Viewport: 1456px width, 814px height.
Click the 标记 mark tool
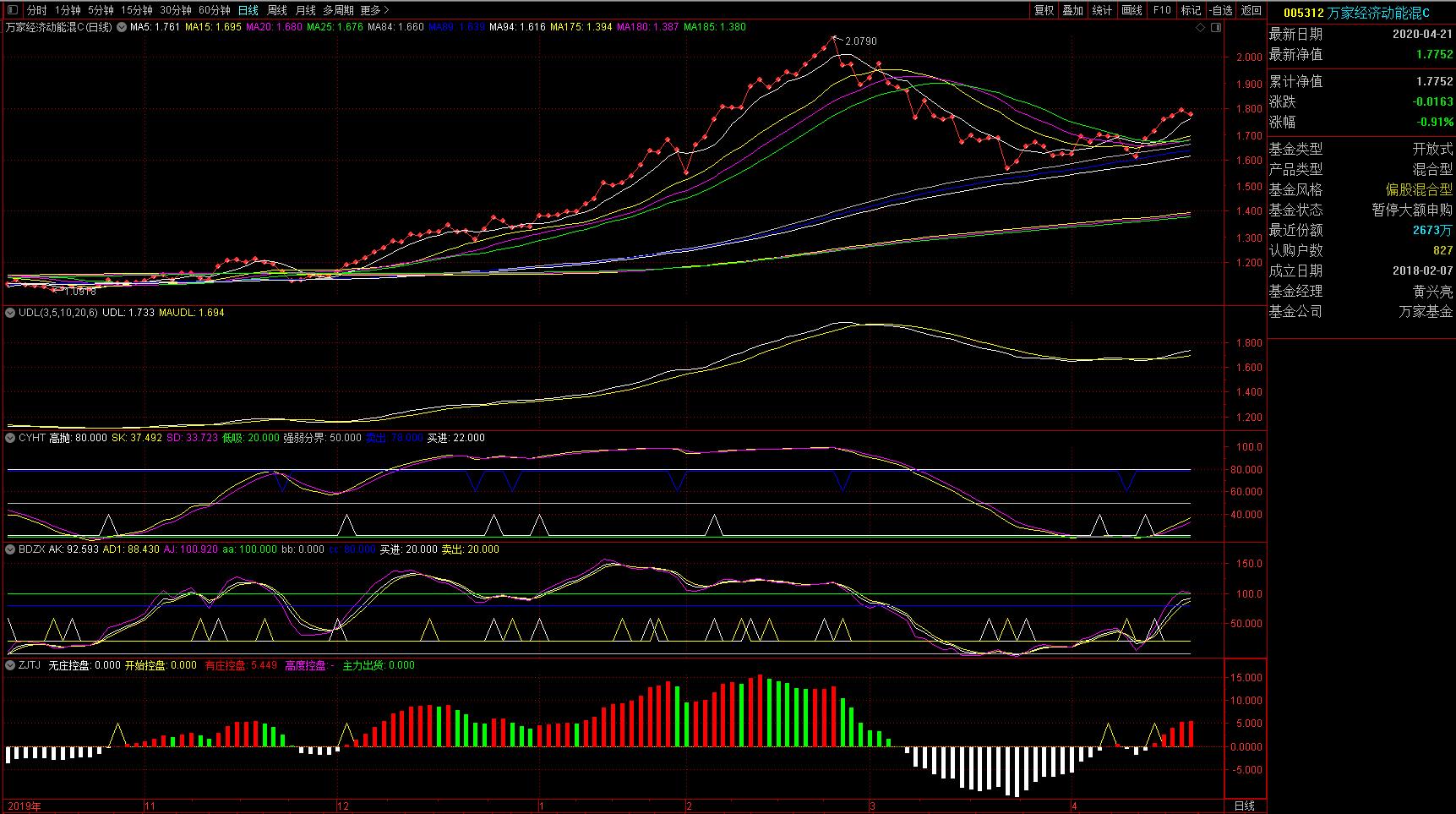point(1191,10)
